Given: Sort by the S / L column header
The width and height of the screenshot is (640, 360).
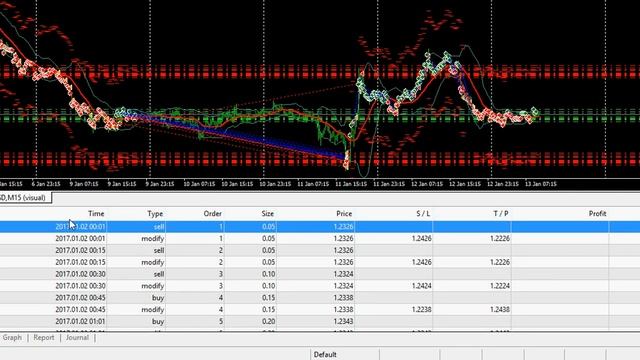Looking at the screenshot, I should (423, 213).
